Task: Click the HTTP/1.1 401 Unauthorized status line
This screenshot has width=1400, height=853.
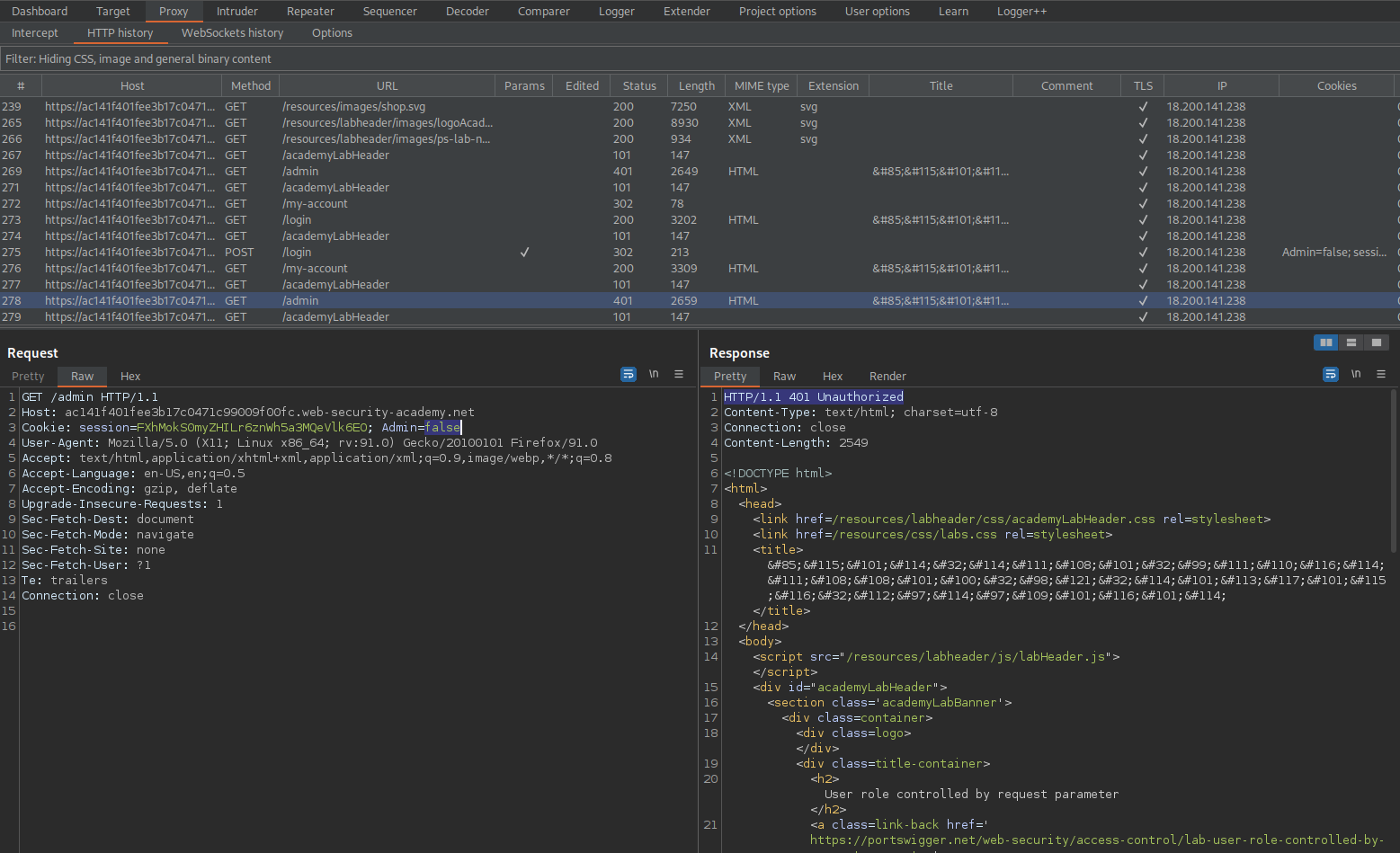Action: tap(814, 396)
